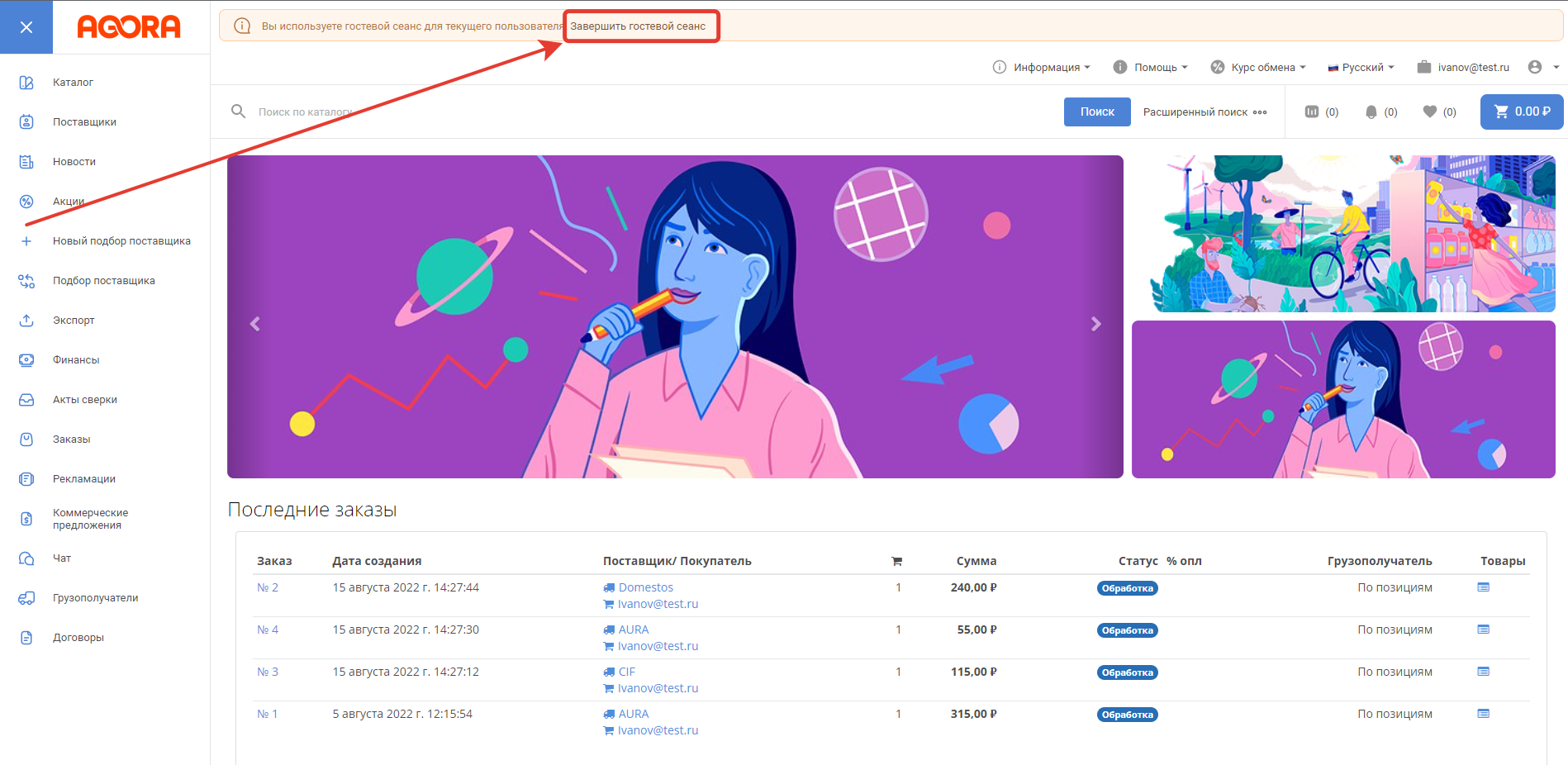1568x765 pixels.
Task: Open the Русский language selector
Action: click(x=1361, y=67)
